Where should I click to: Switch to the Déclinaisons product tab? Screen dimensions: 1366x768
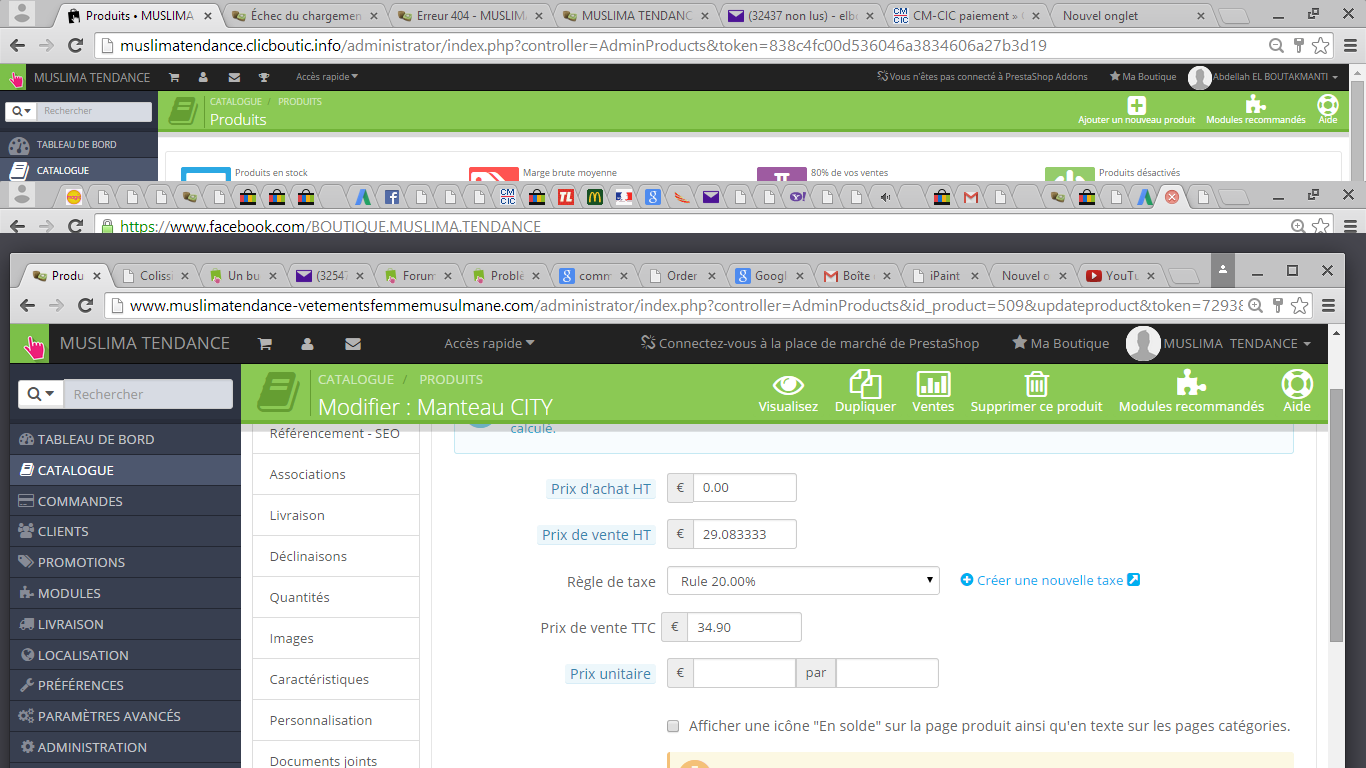[336, 556]
